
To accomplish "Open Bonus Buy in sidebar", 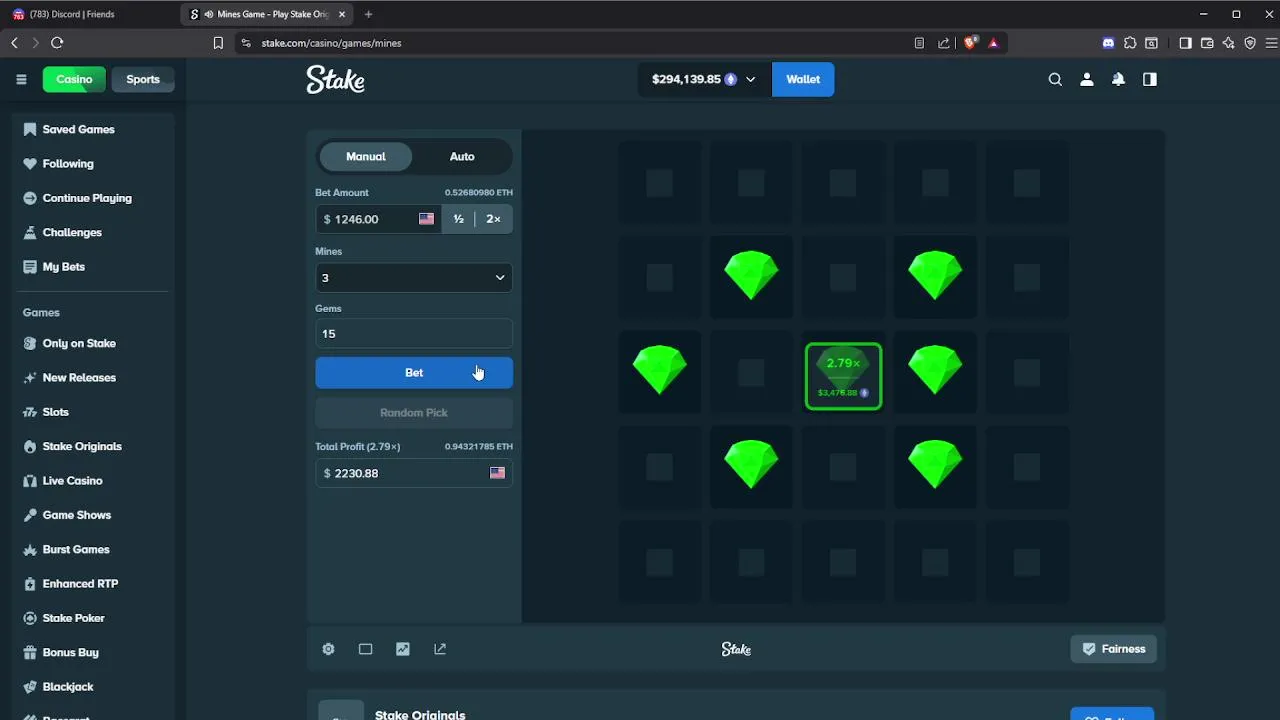I will [70, 653].
